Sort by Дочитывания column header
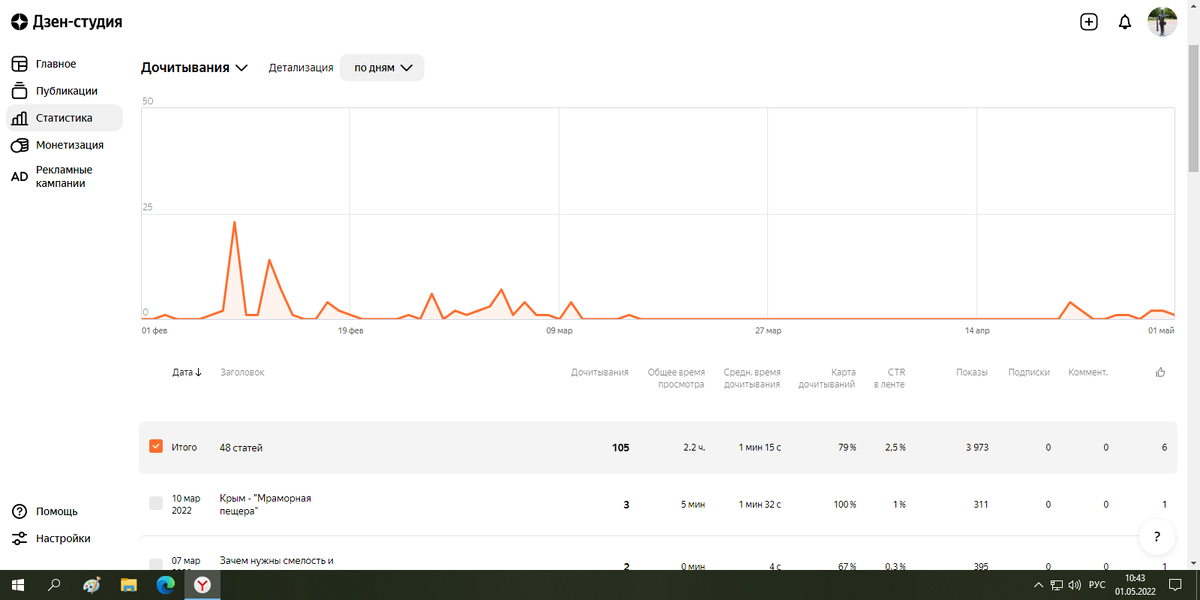Viewport: 1200px width, 600px height. point(600,372)
